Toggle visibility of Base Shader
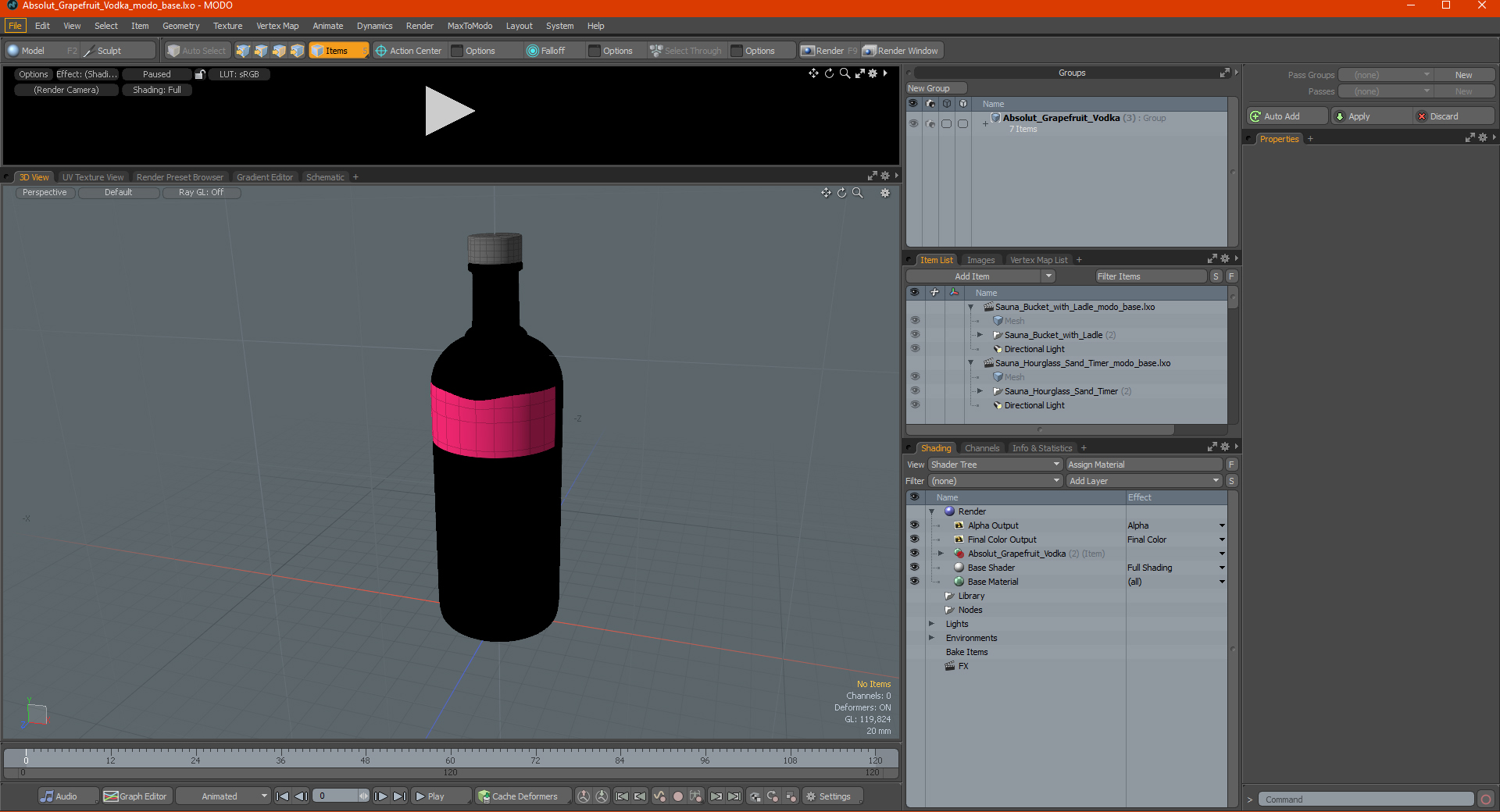The height and width of the screenshot is (812, 1500). tap(914, 568)
